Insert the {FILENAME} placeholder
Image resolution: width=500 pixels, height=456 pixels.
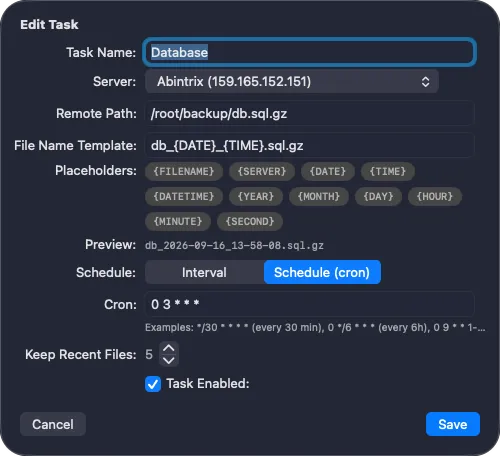pyautogui.click(x=184, y=171)
